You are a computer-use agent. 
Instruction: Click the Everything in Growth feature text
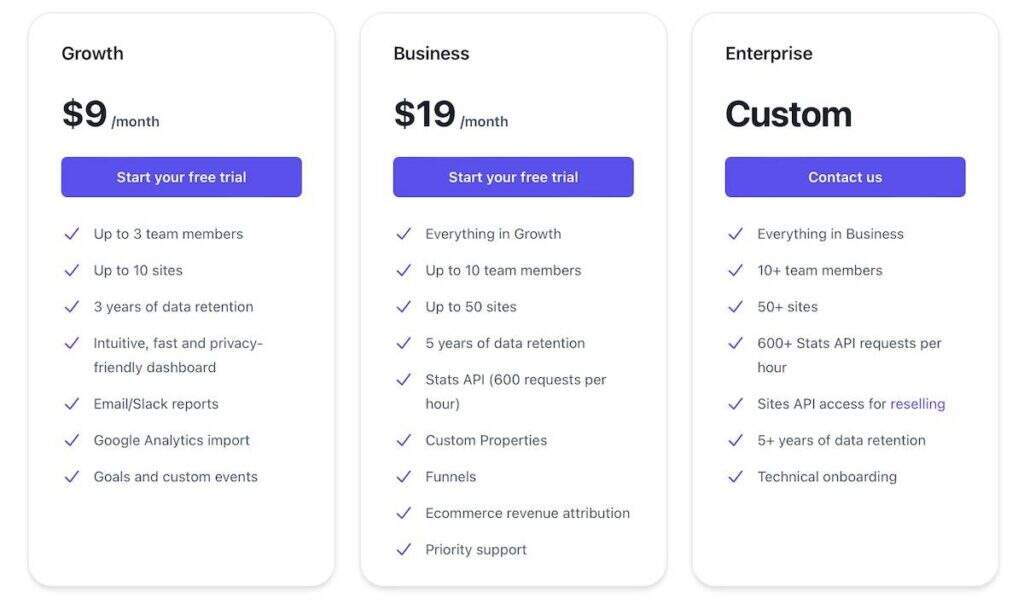point(493,234)
